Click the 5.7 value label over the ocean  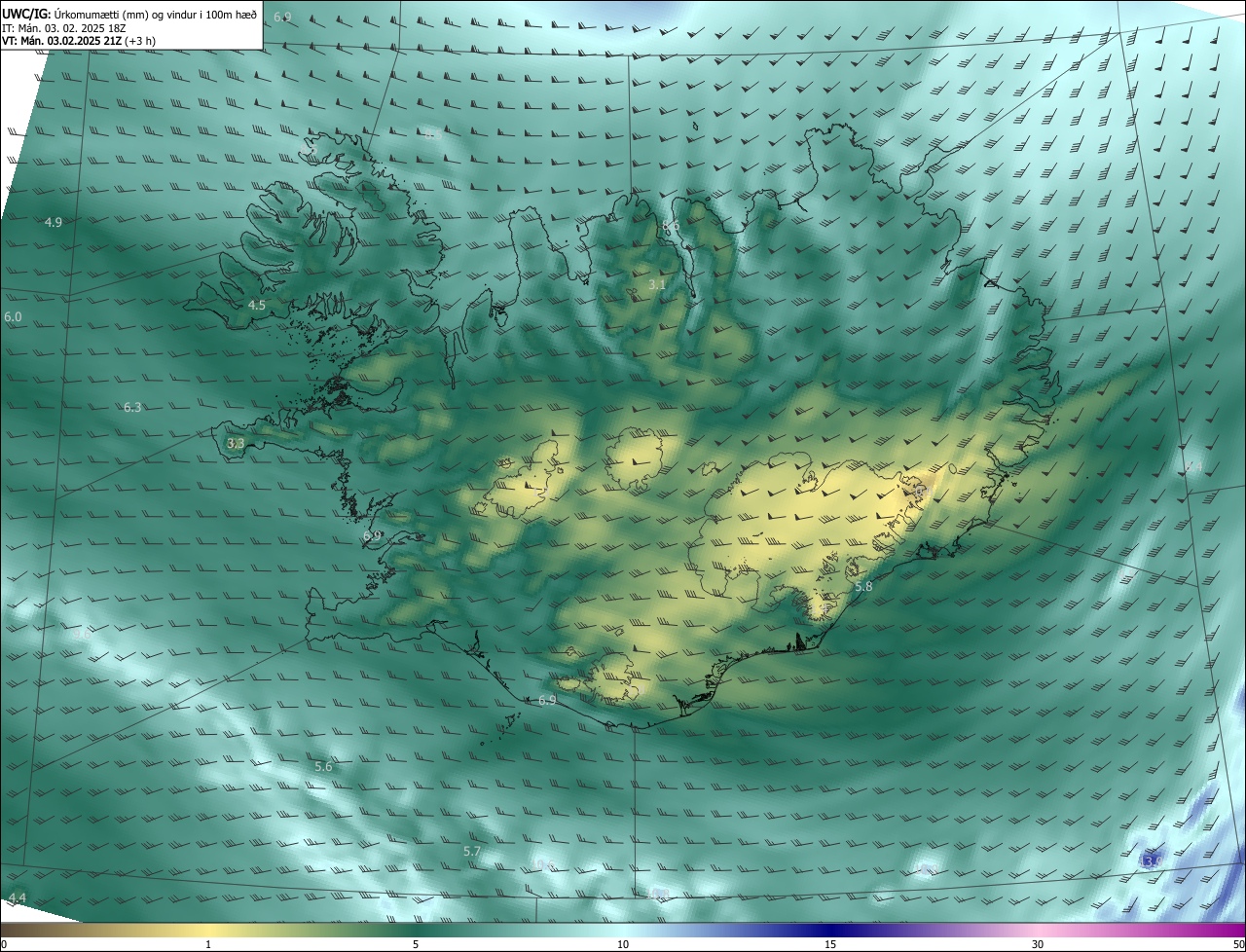(x=472, y=852)
